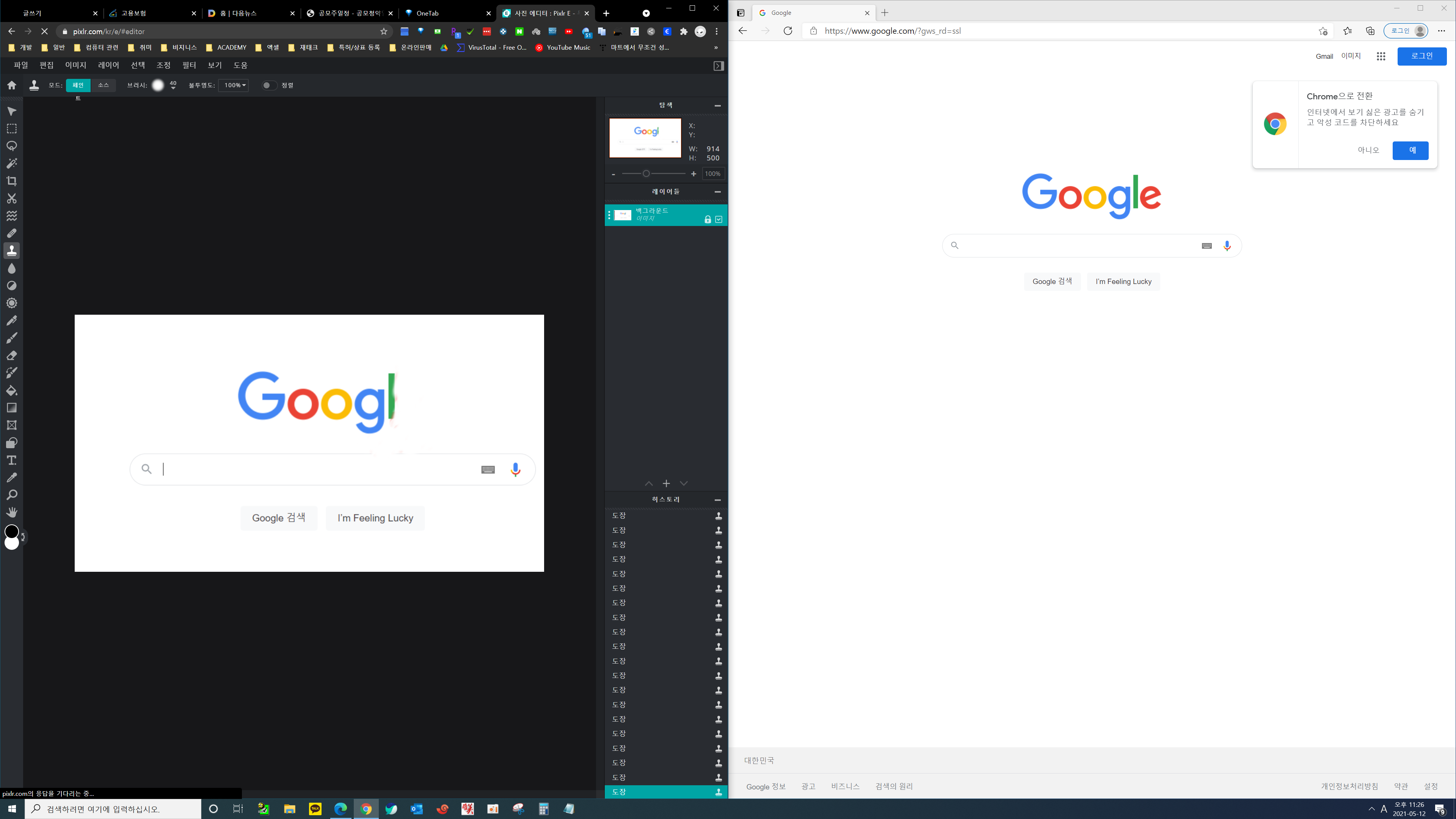The height and width of the screenshot is (819, 1456).
Task: Toggle visibility checkbox of 백그라운드 layer
Action: (719, 219)
